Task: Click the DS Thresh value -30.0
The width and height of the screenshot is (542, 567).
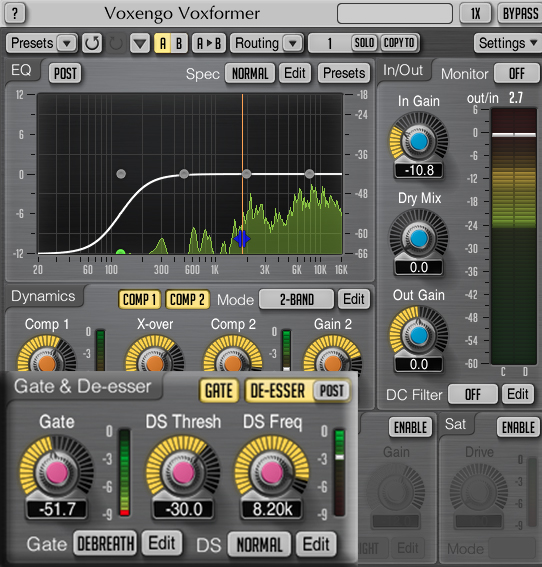Action: [183, 510]
